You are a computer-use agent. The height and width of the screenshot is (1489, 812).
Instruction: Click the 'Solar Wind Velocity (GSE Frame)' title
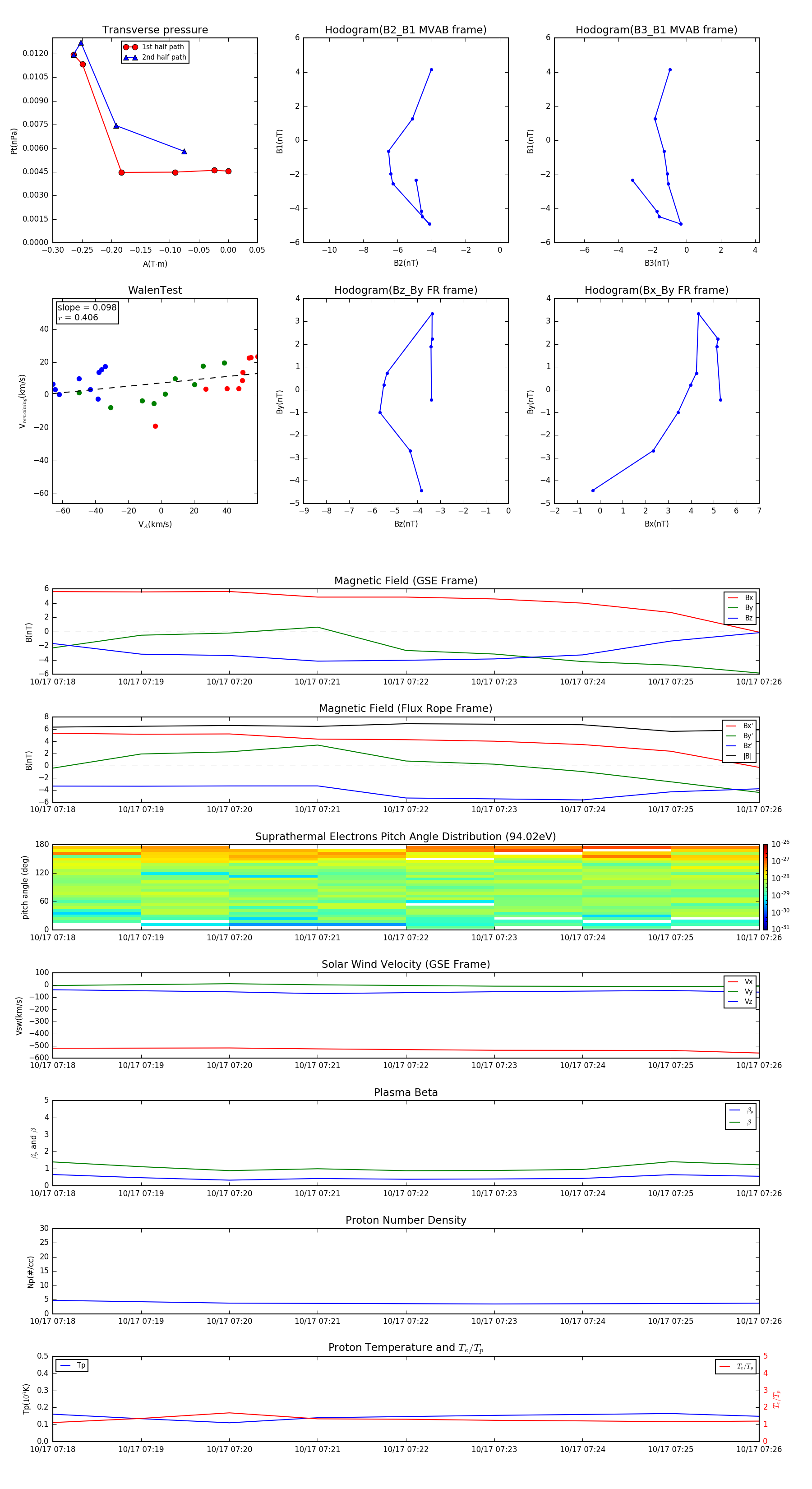(406, 965)
